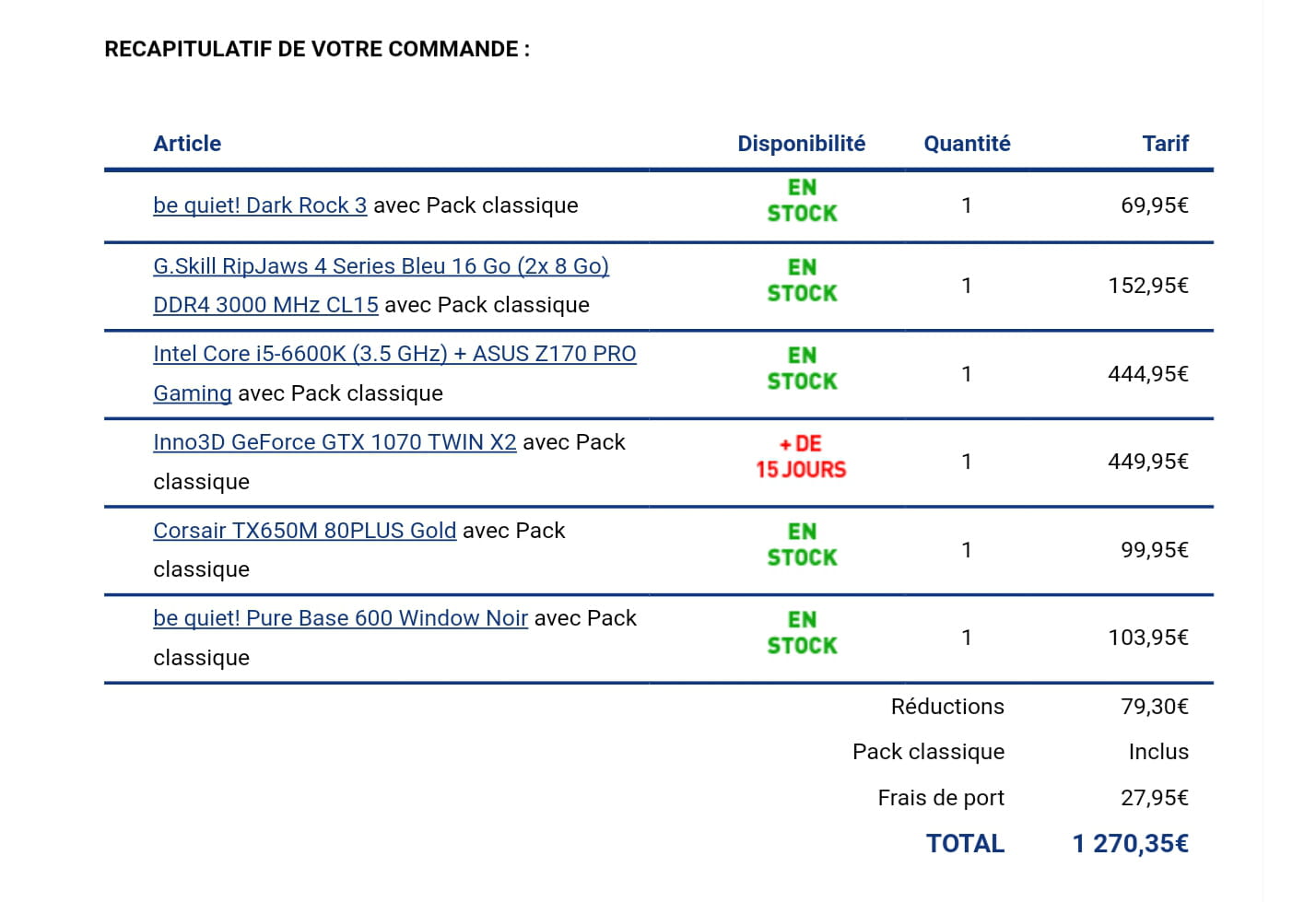
Task: Select the price 99,95€
Action: 1155,550
